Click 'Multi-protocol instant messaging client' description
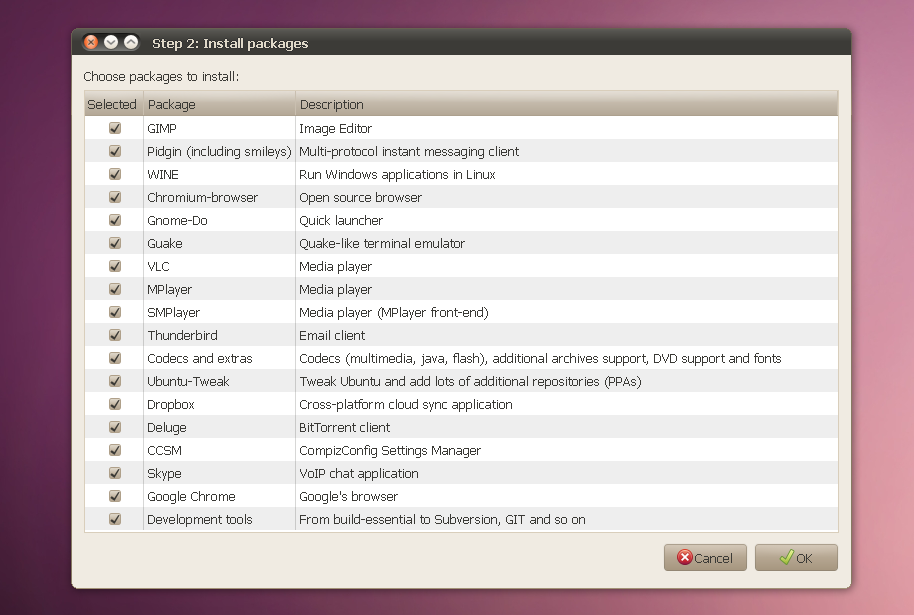This screenshot has height=615, width=914. (x=409, y=152)
